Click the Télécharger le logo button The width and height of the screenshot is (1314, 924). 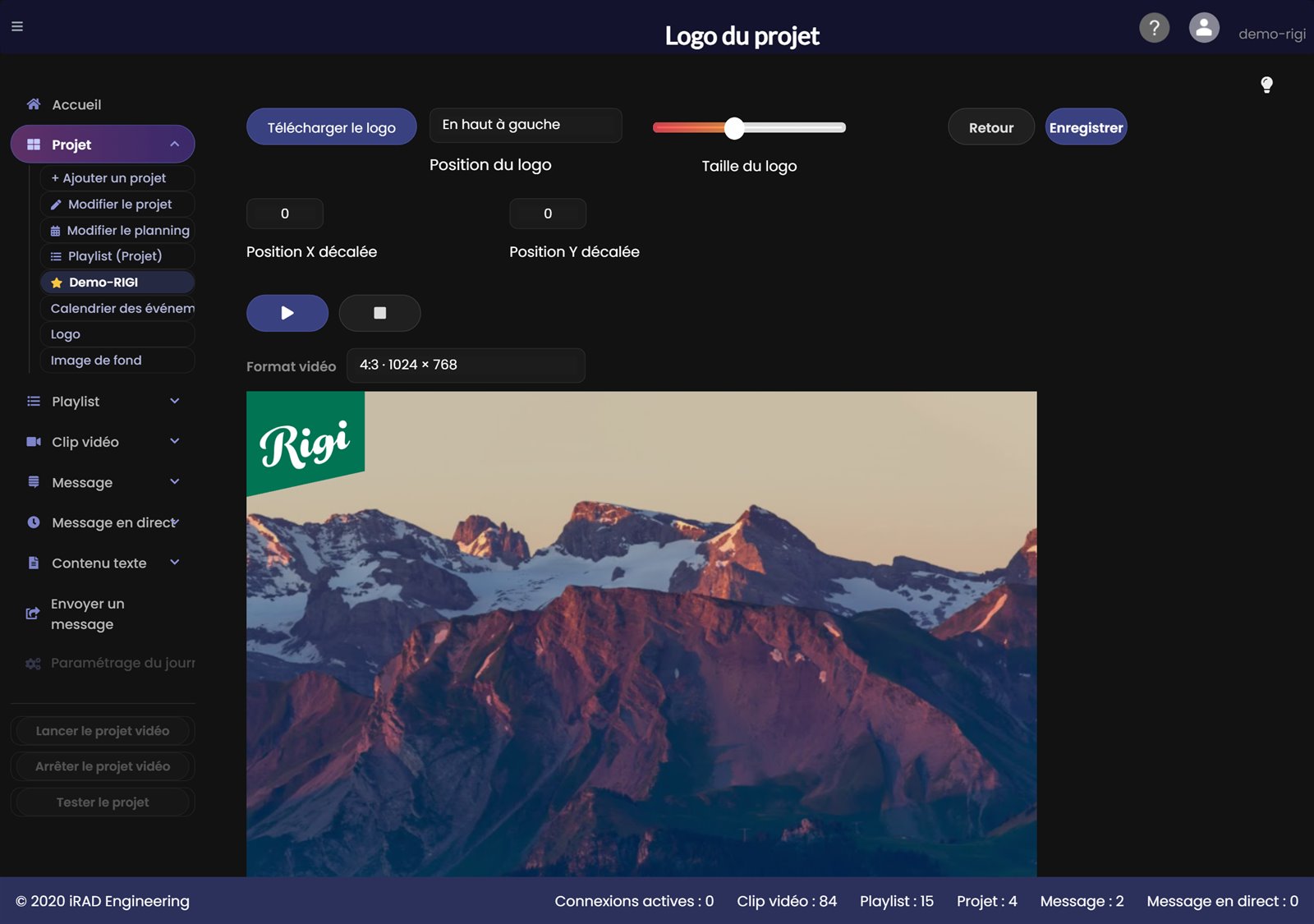tap(332, 126)
